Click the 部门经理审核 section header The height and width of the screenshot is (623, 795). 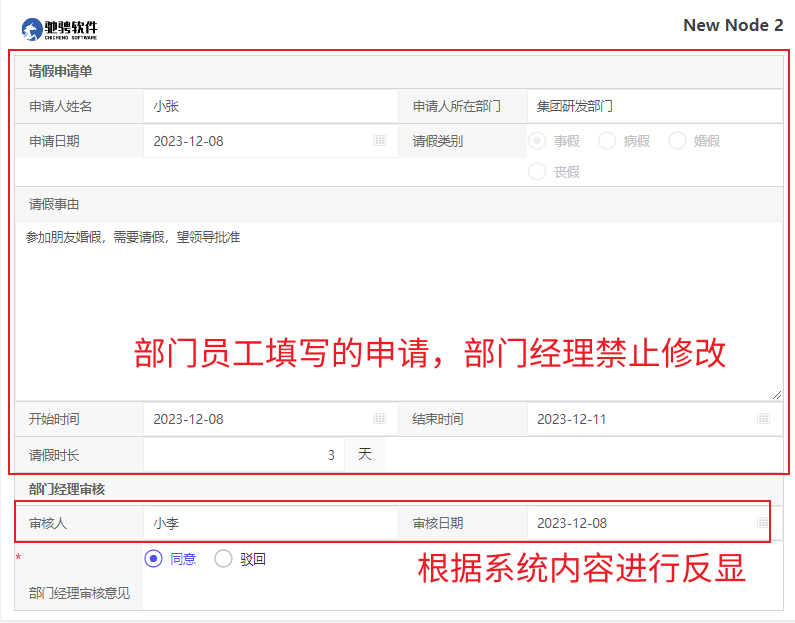tap(67, 489)
